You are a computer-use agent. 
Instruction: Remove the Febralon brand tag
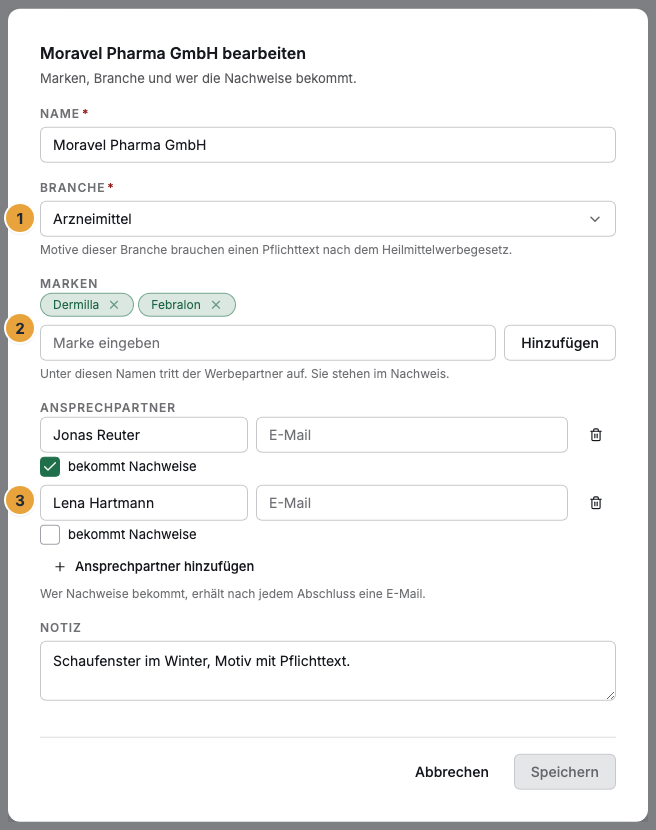tap(215, 305)
